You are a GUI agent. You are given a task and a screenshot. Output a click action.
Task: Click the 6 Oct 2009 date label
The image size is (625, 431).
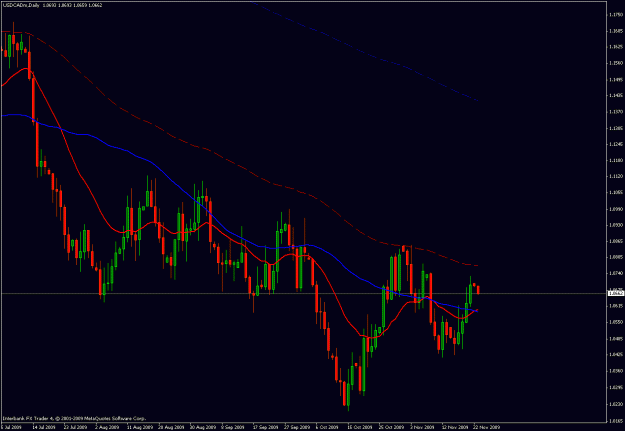(x=325, y=427)
